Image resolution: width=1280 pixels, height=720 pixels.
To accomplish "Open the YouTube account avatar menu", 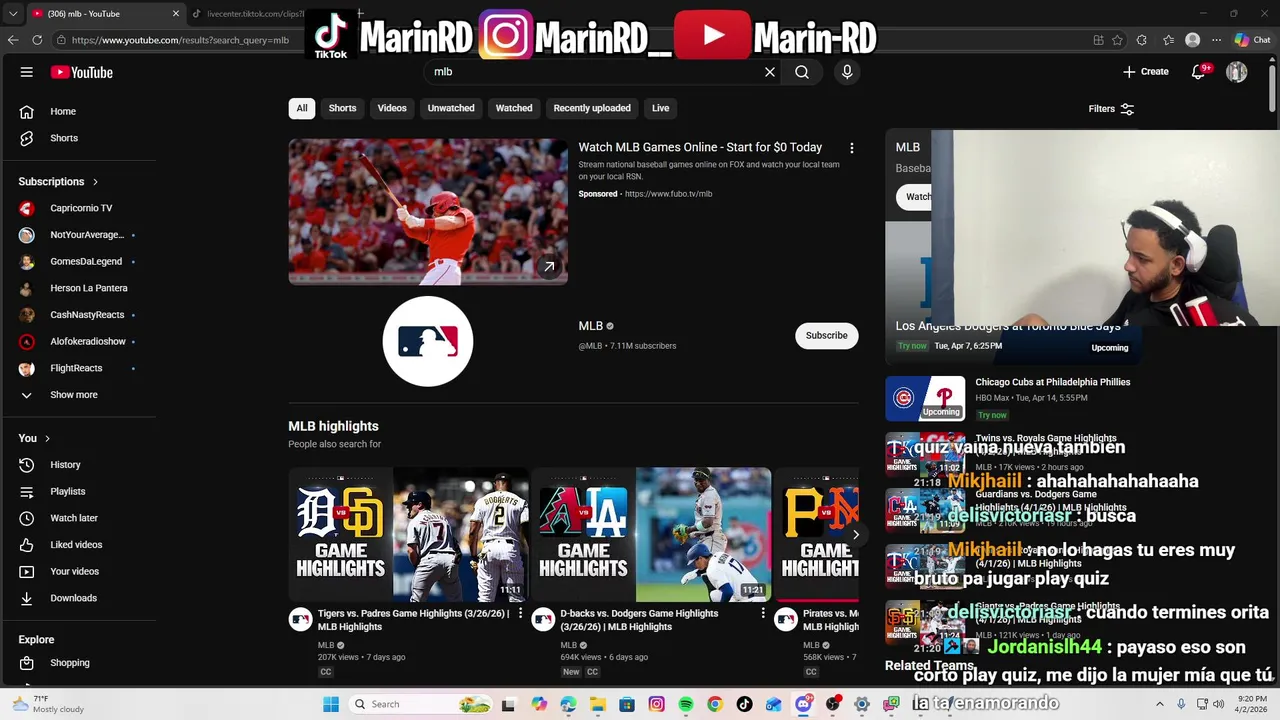I will point(1237,72).
